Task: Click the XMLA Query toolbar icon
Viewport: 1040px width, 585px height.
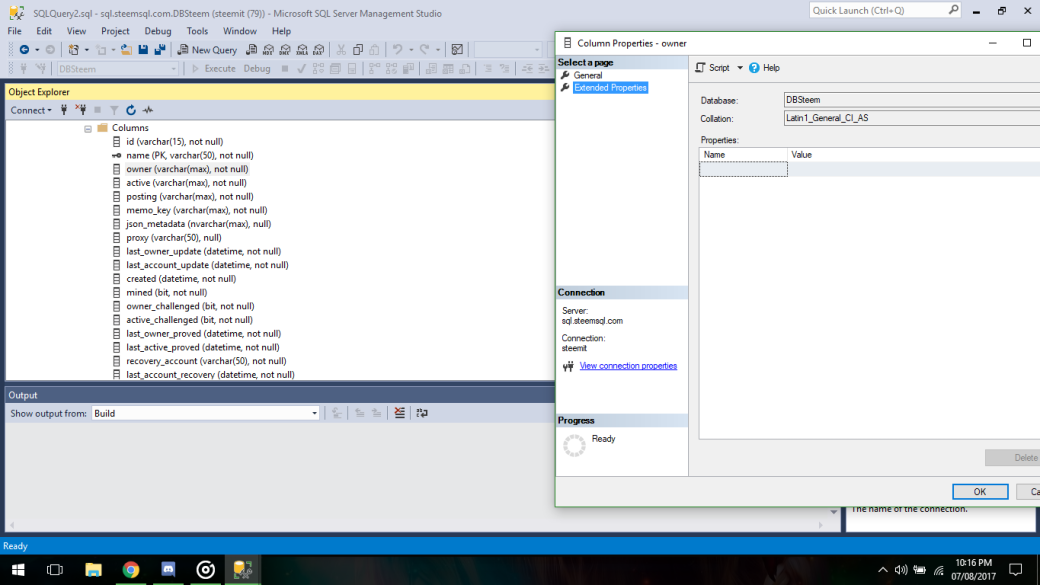Action: tap(302, 50)
